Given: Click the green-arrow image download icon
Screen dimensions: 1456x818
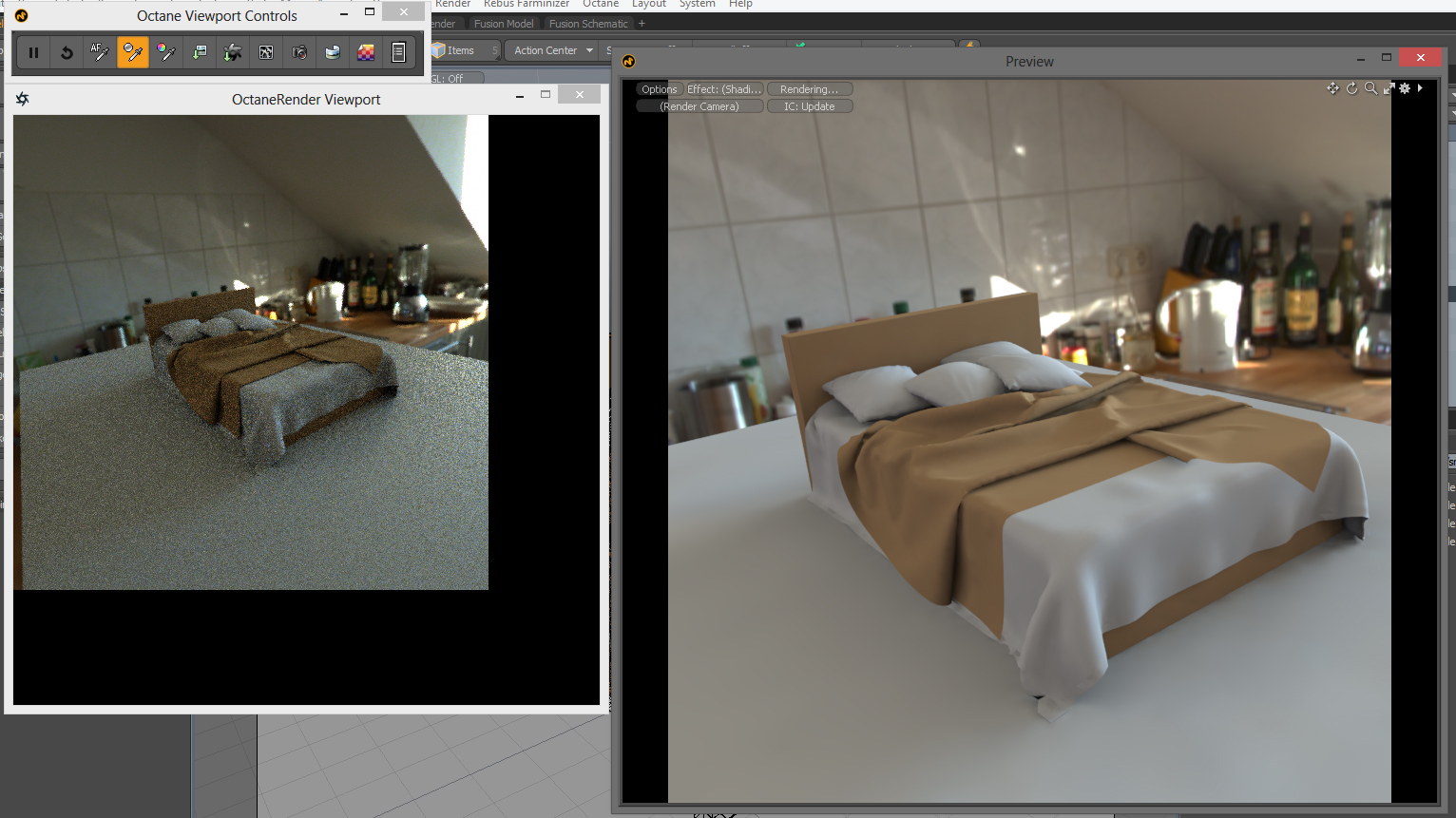Looking at the screenshot, I should click(200, 53).
